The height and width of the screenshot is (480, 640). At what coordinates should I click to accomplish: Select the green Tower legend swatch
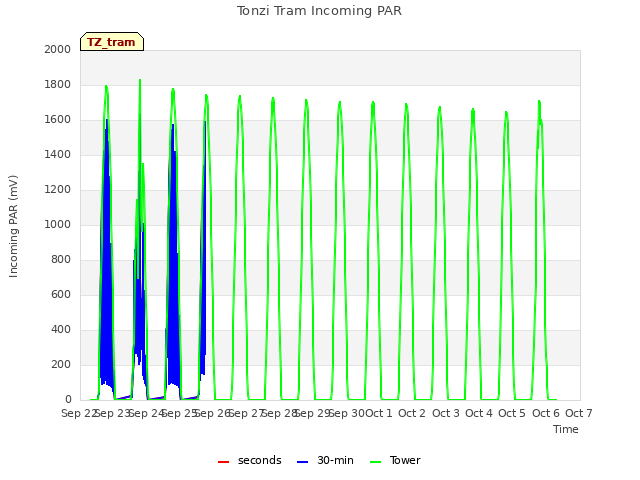click(x=375, y=462)
